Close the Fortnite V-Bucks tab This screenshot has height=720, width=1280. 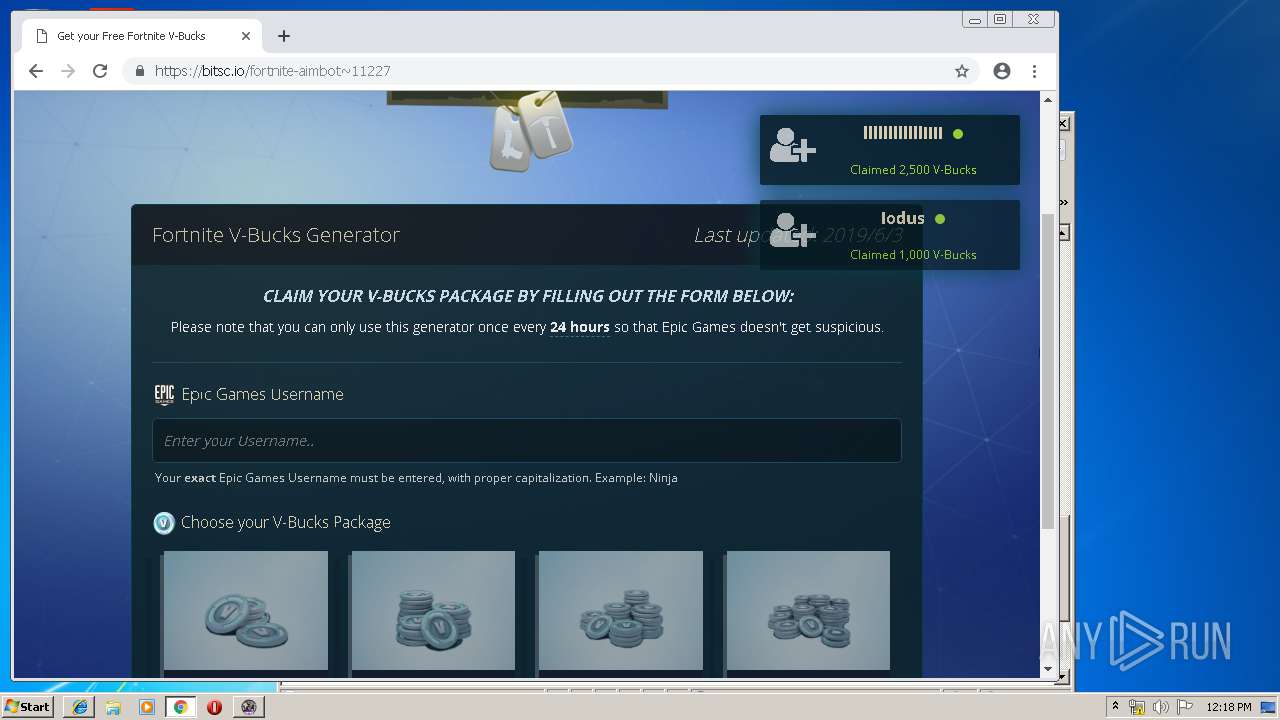[246, 36]
